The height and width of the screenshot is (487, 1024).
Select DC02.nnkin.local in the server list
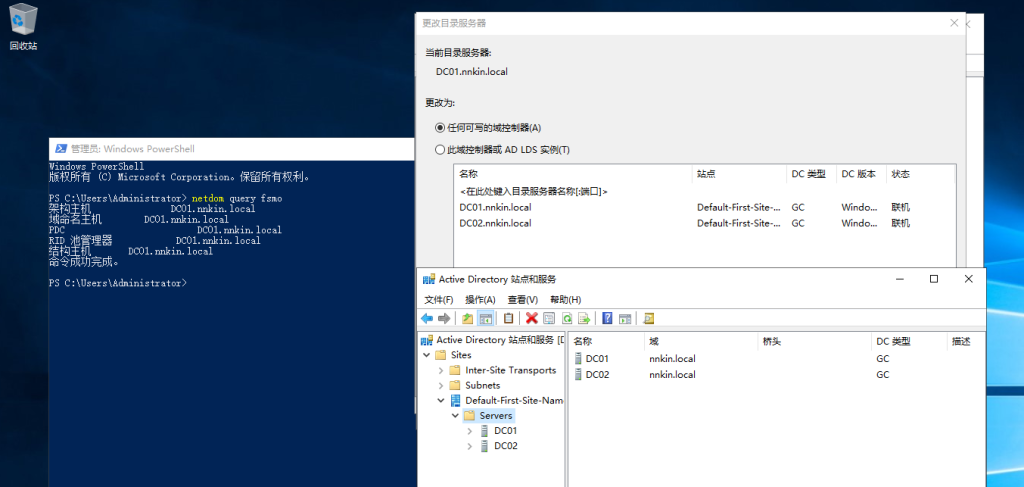coord(496,223)
